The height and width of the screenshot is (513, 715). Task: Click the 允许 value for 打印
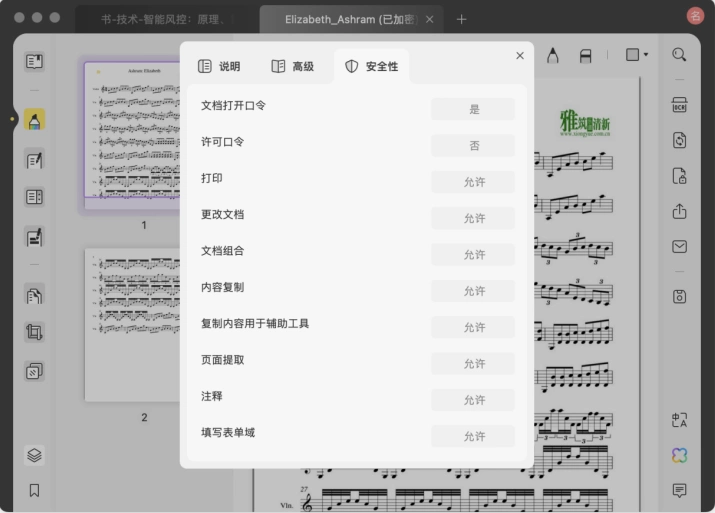[473, 182]
